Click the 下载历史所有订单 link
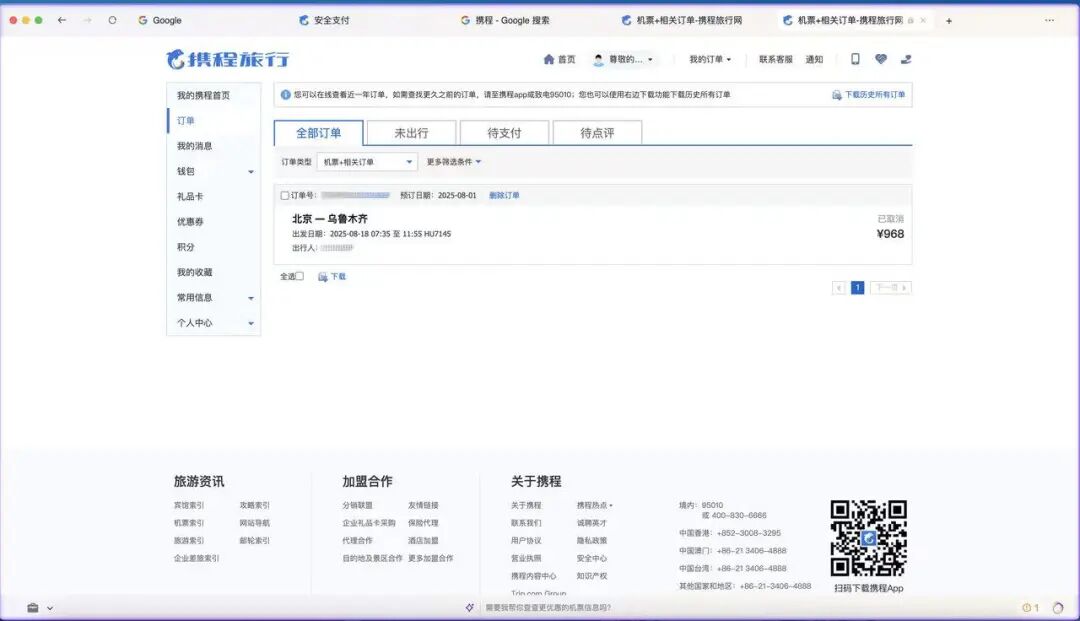 (x=868, y=95)
